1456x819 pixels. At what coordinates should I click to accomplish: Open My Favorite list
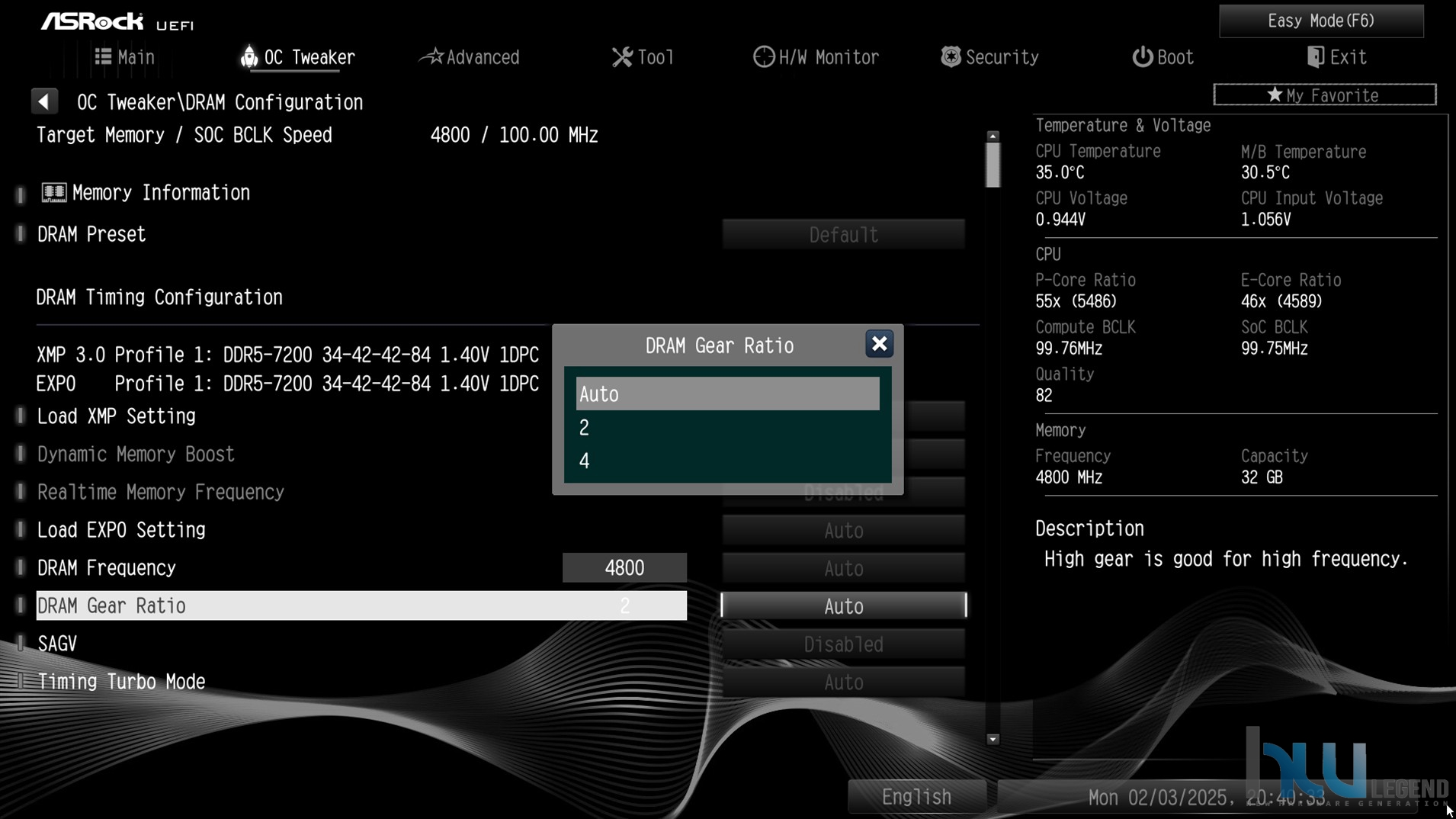click(x=1324, y=95)
